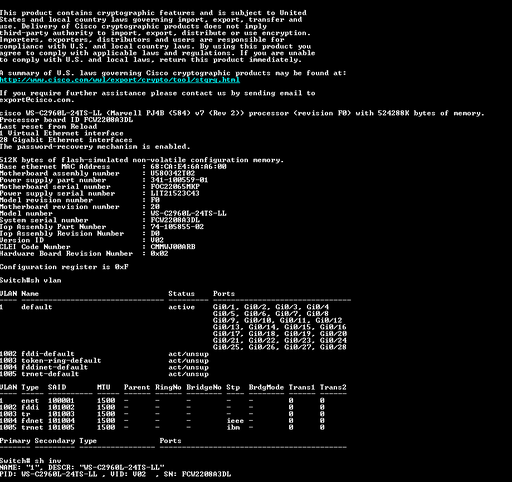Image resolution: width=512 pixels, height=482 pixels.
Task: Click the 'Status' column header in VLAN table
Action: tap(181, 294)
